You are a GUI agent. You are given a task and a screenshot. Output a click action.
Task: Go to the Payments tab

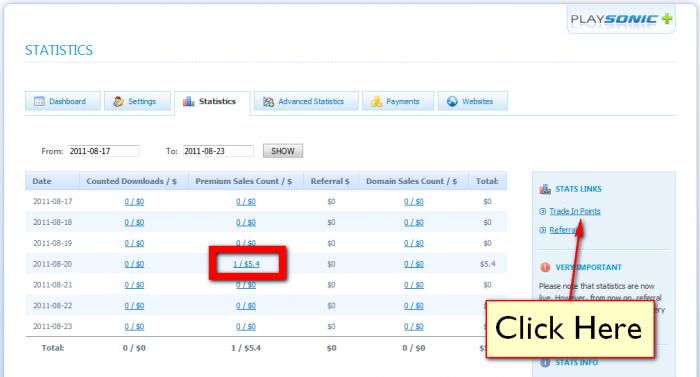398,101
